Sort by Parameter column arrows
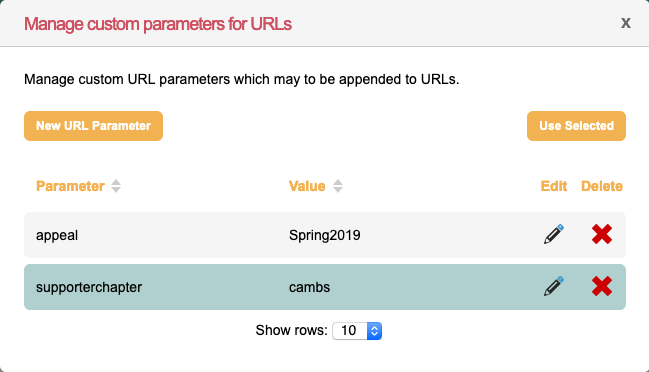The height and width of the screenshot is (372, 649). (116, 186)
